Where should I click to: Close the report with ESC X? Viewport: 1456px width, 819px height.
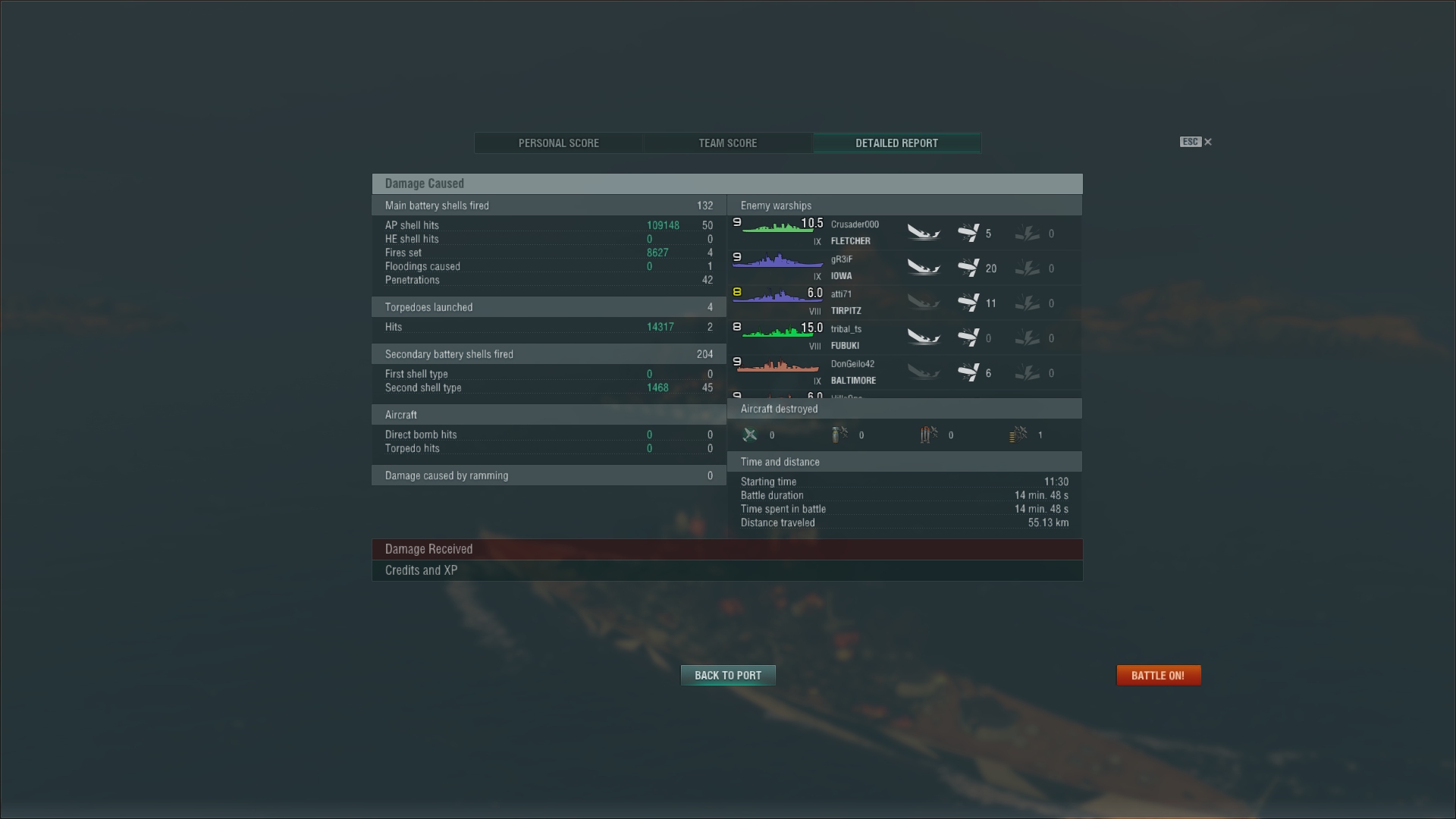(1196, 142)
